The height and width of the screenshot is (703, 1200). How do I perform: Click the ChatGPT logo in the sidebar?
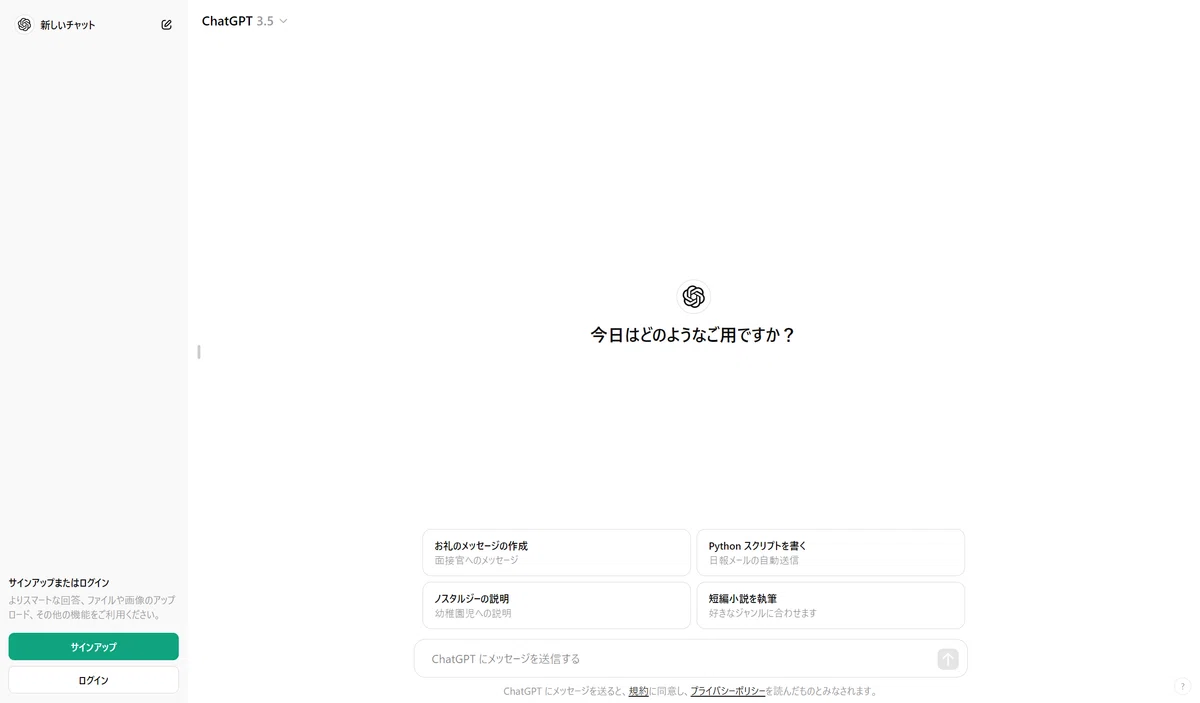point(24,25)
